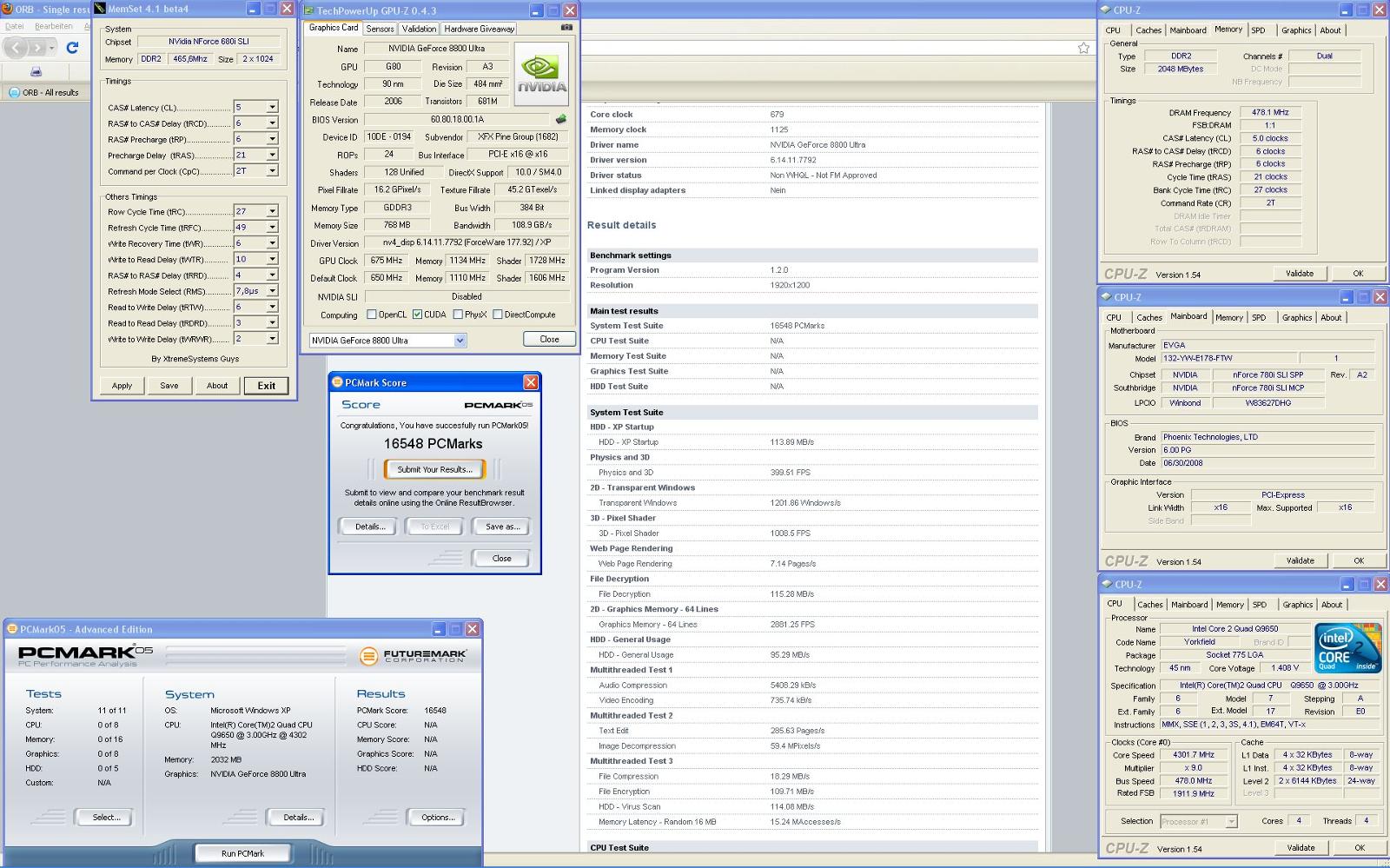Open the Write to Read Delay (tWTR) dropdown

coord(272,259)
